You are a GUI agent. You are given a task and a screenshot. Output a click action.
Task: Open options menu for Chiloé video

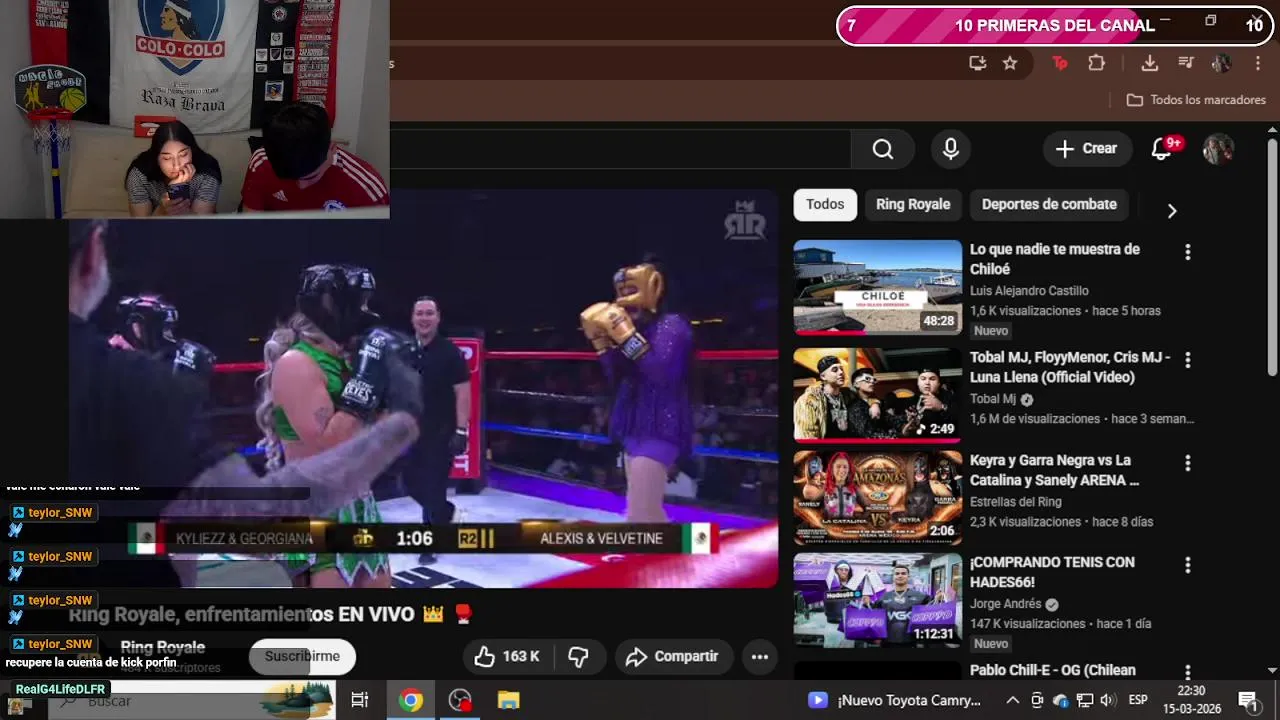(x=1188, y=252)
